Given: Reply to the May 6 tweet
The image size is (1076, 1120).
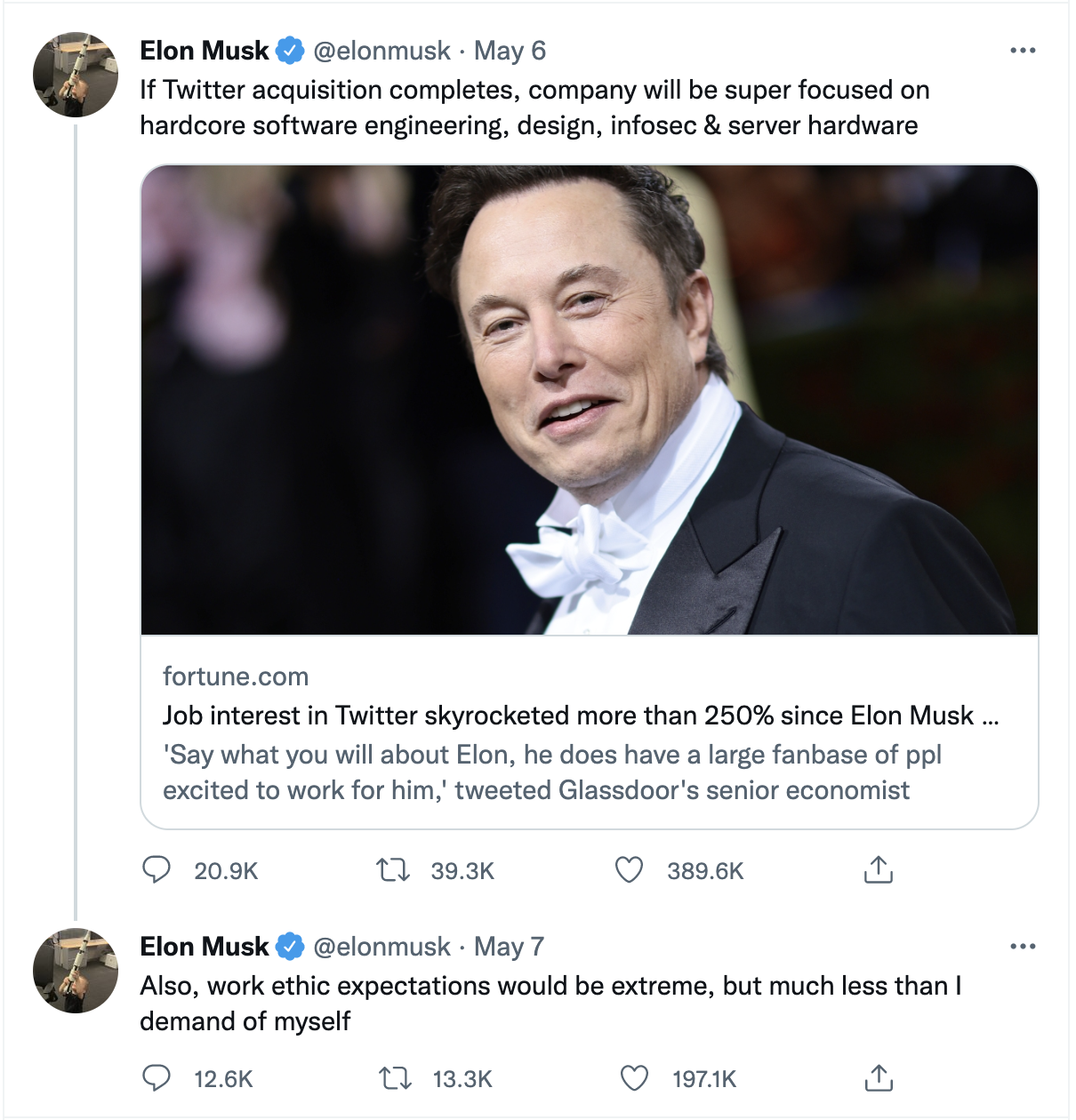Looking at the screenshot, I should (x=157, y=869).
